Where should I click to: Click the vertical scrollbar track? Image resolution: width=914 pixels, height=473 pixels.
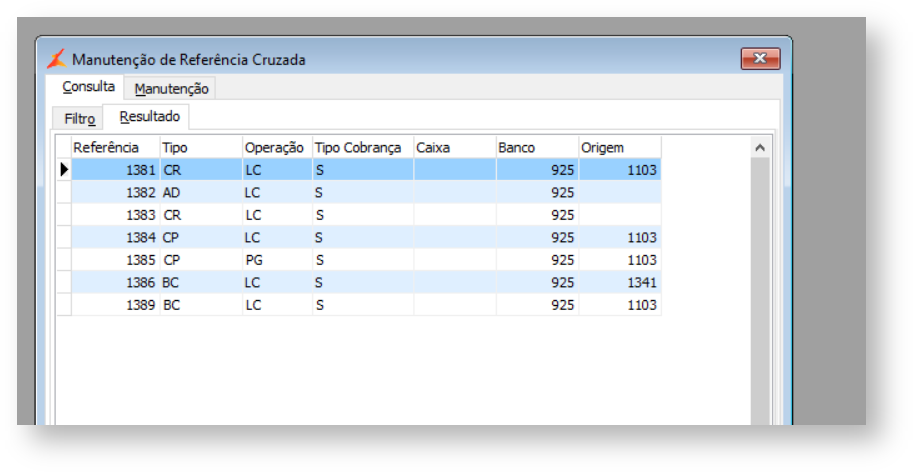tap(760, 290)
